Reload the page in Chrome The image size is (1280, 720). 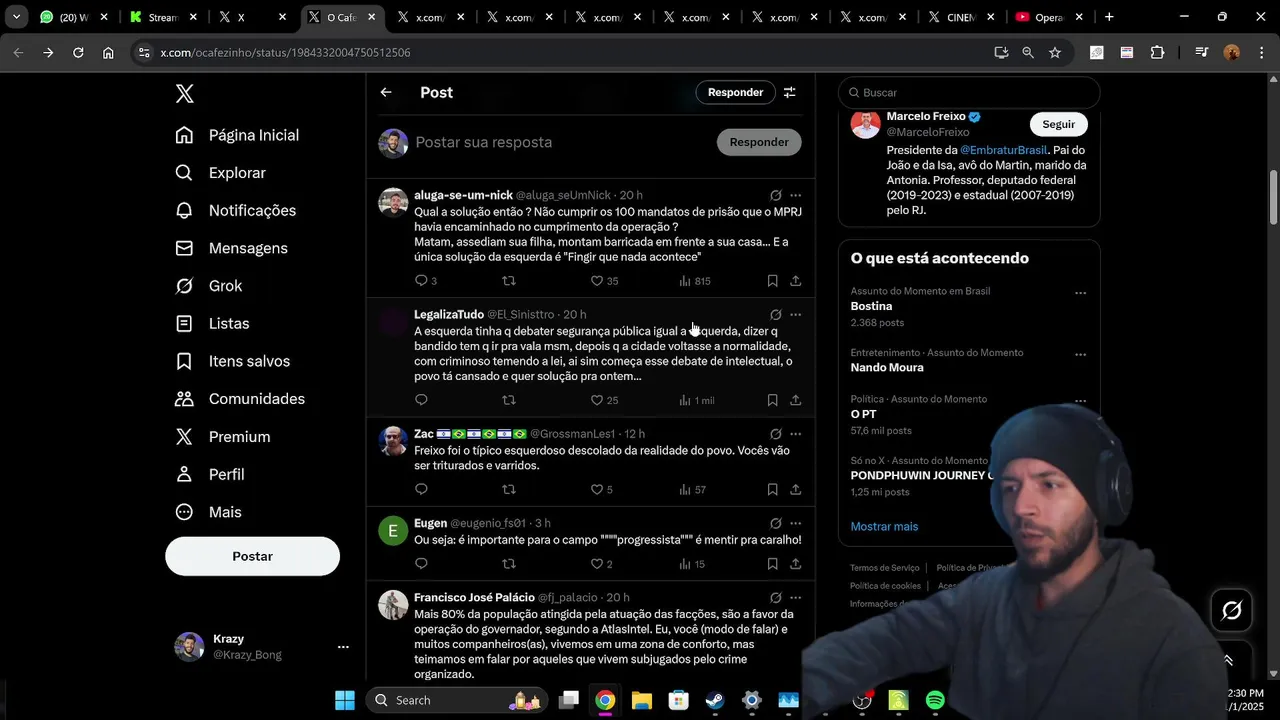point(78,52)
